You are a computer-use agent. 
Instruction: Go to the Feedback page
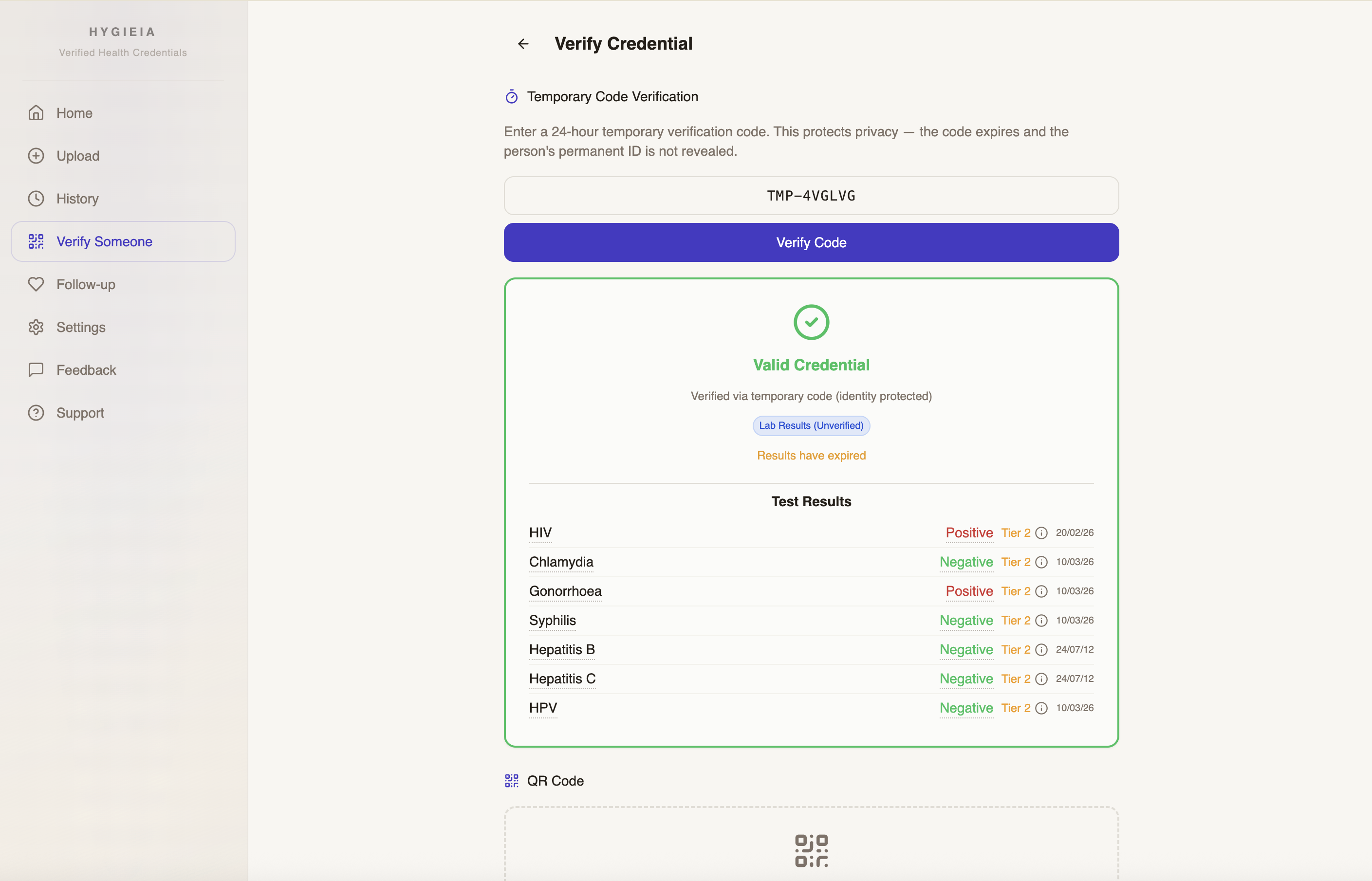pyautogui.click(x=86, y=370)
